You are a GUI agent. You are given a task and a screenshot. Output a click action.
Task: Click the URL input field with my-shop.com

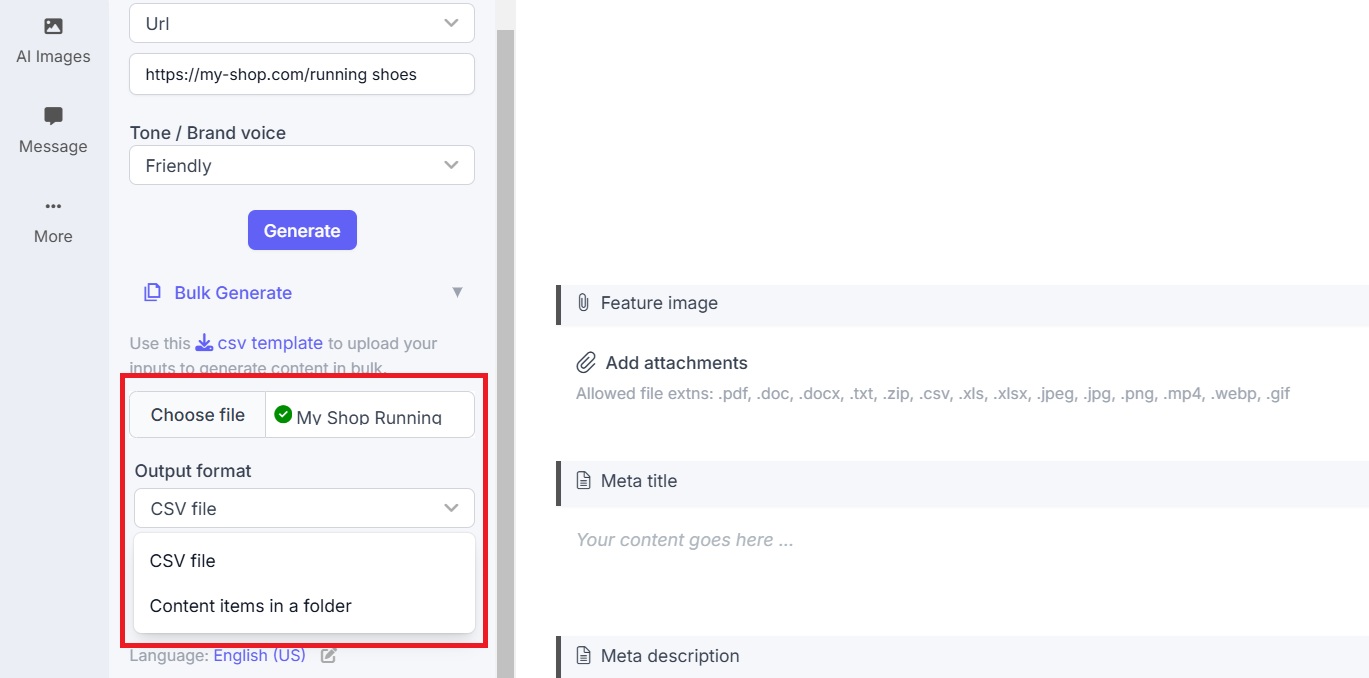tap(302, 74)
